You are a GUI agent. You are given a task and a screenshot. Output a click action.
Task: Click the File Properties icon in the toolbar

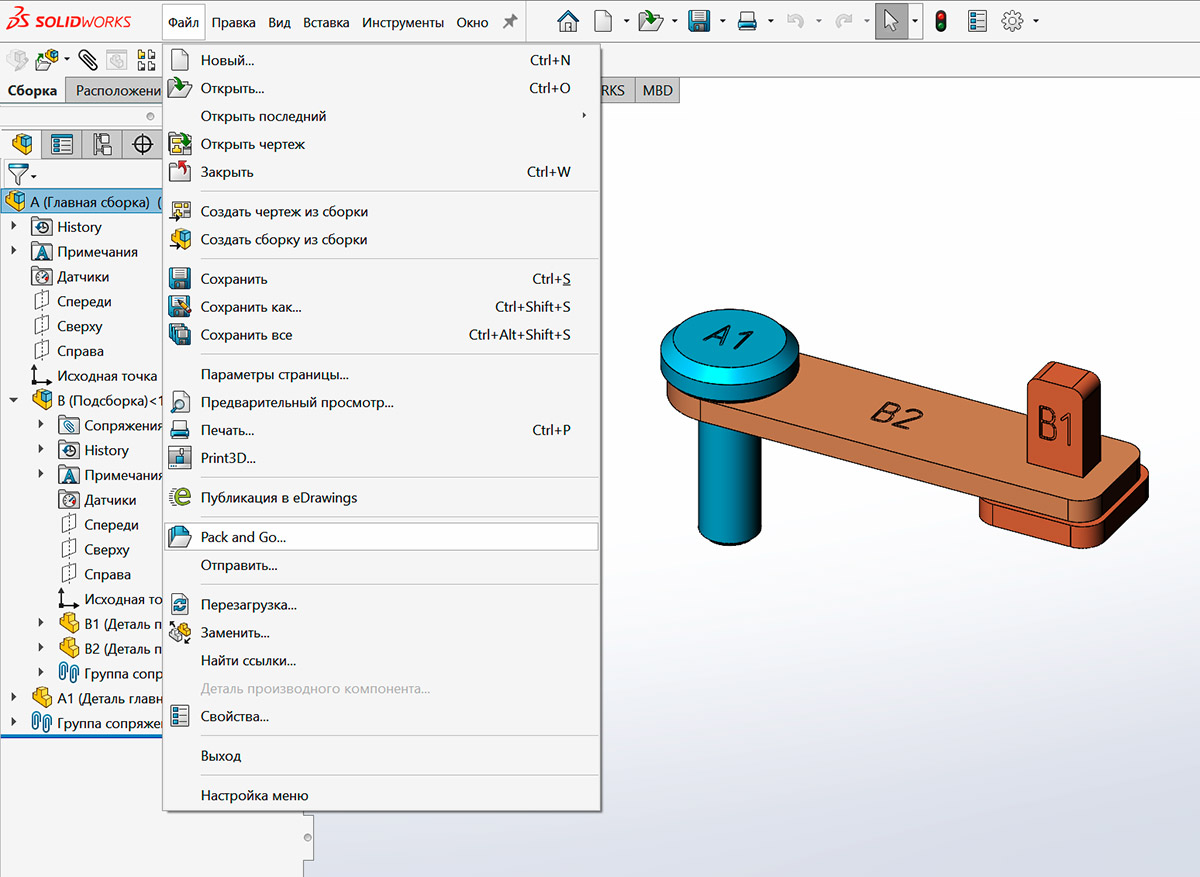tap(979, 21)
